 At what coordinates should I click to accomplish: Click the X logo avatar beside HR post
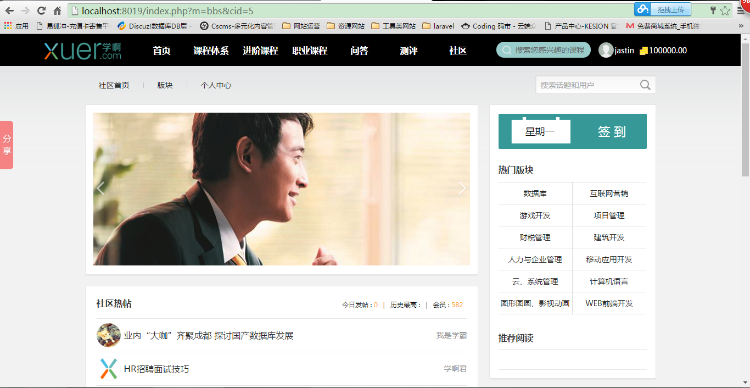coord(109,368)
